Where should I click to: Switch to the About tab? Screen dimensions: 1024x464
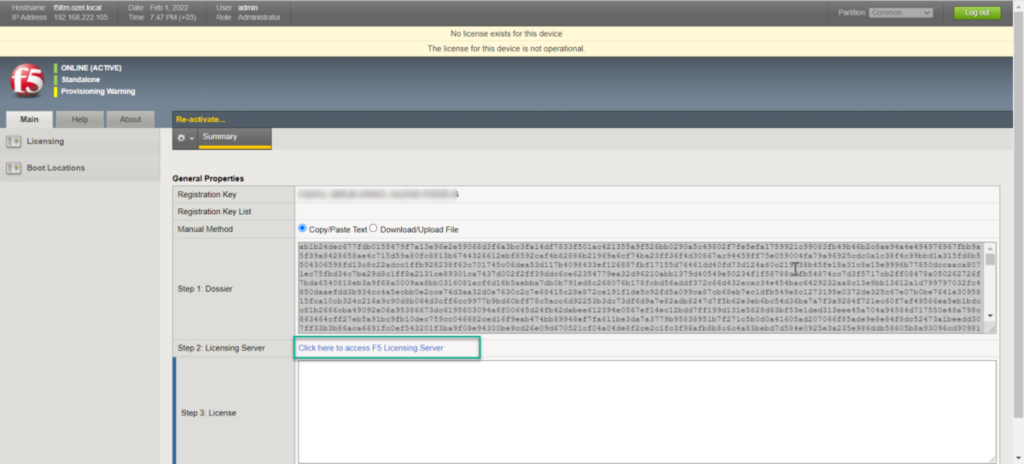[130, 120]
